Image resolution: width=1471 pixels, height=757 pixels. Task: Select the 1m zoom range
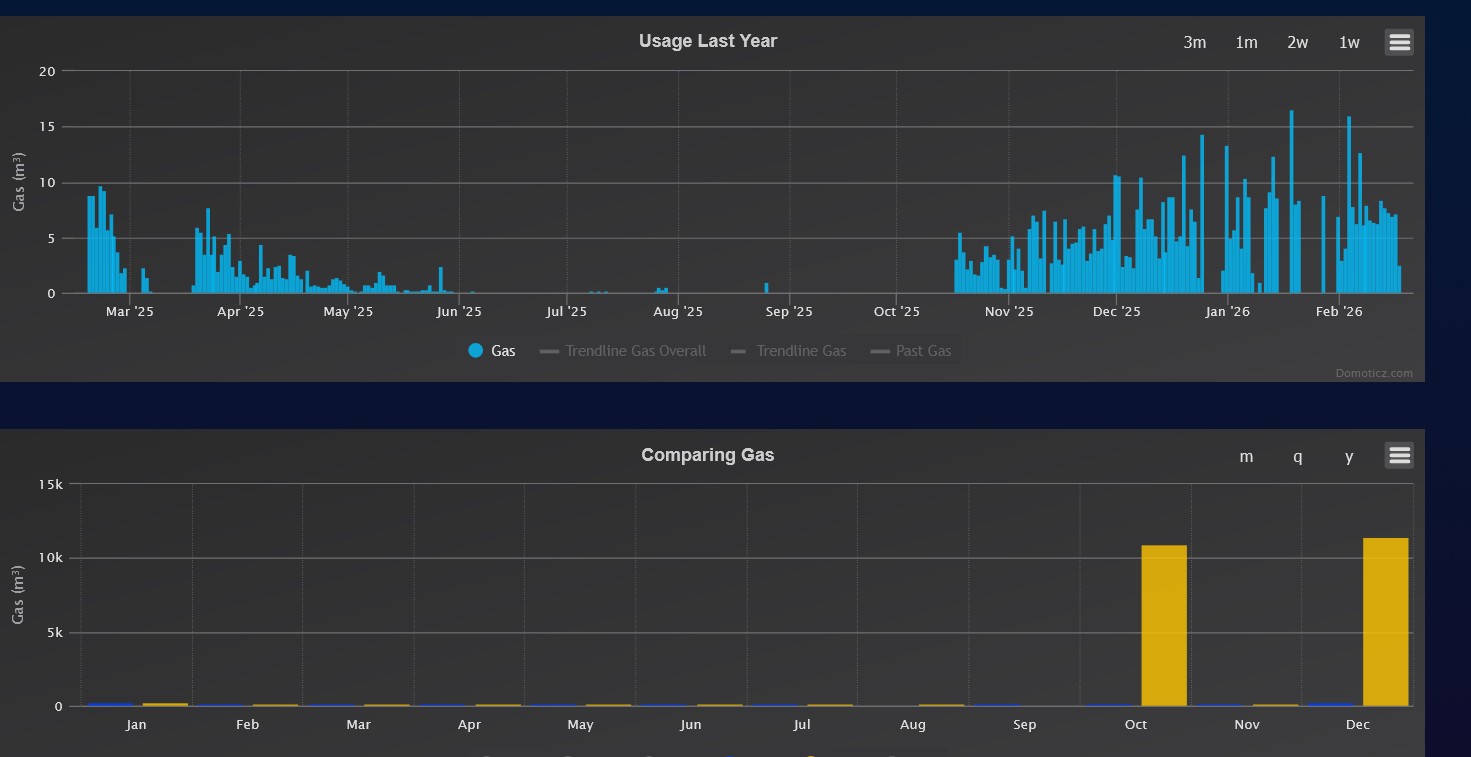click(x=1246, y=42)
